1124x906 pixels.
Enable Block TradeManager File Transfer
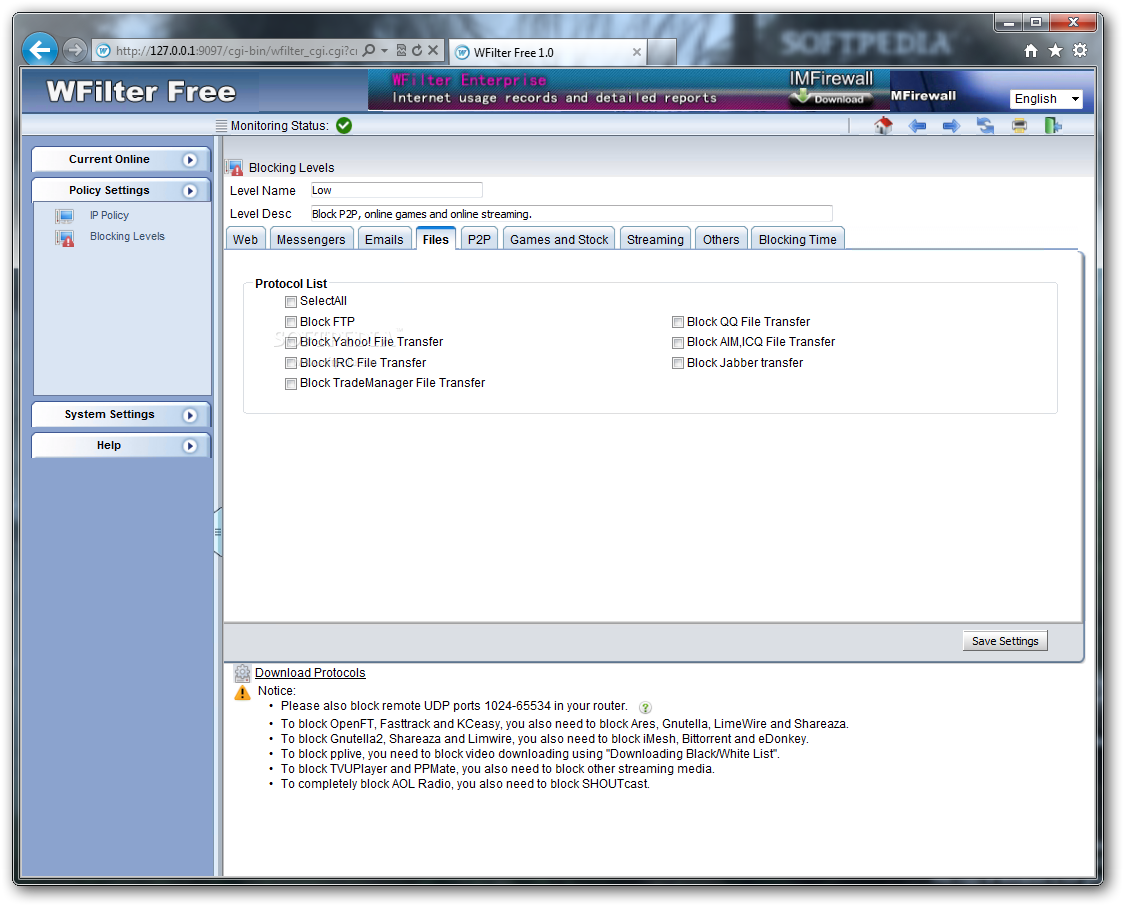point(291,383)
